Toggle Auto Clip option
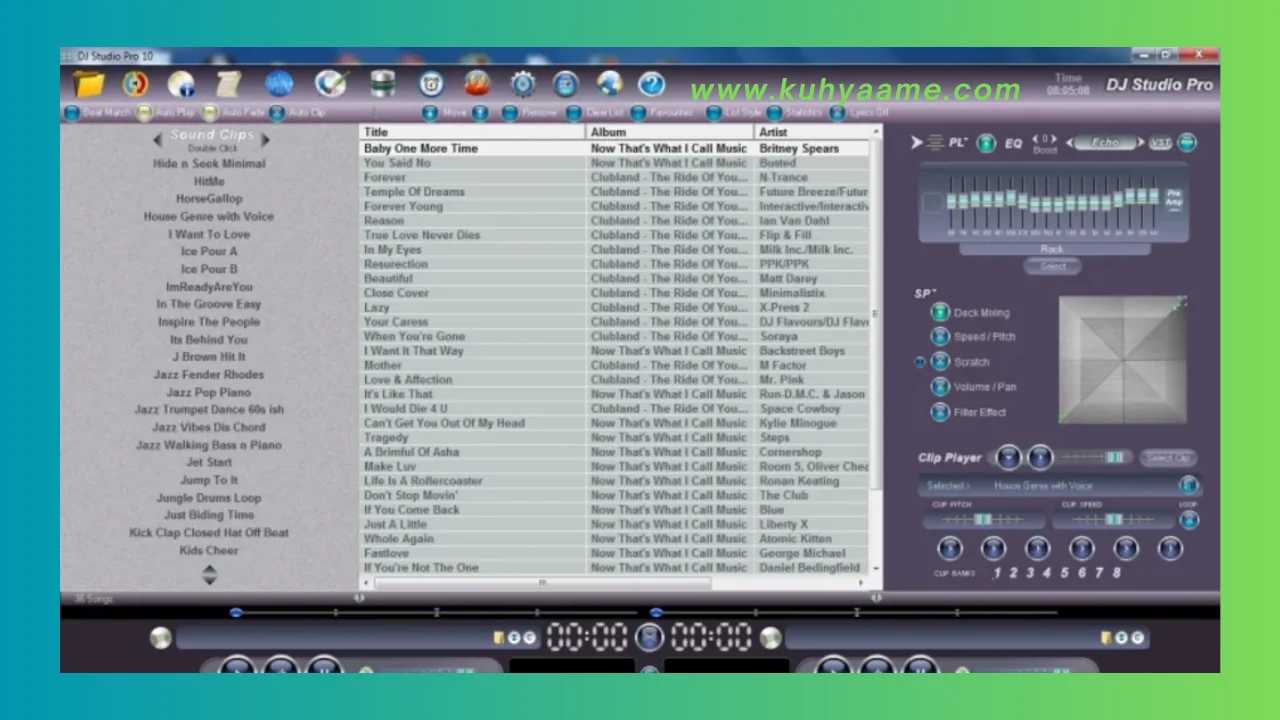This screenshot has width=1280, height=720. tap(277, 113)
